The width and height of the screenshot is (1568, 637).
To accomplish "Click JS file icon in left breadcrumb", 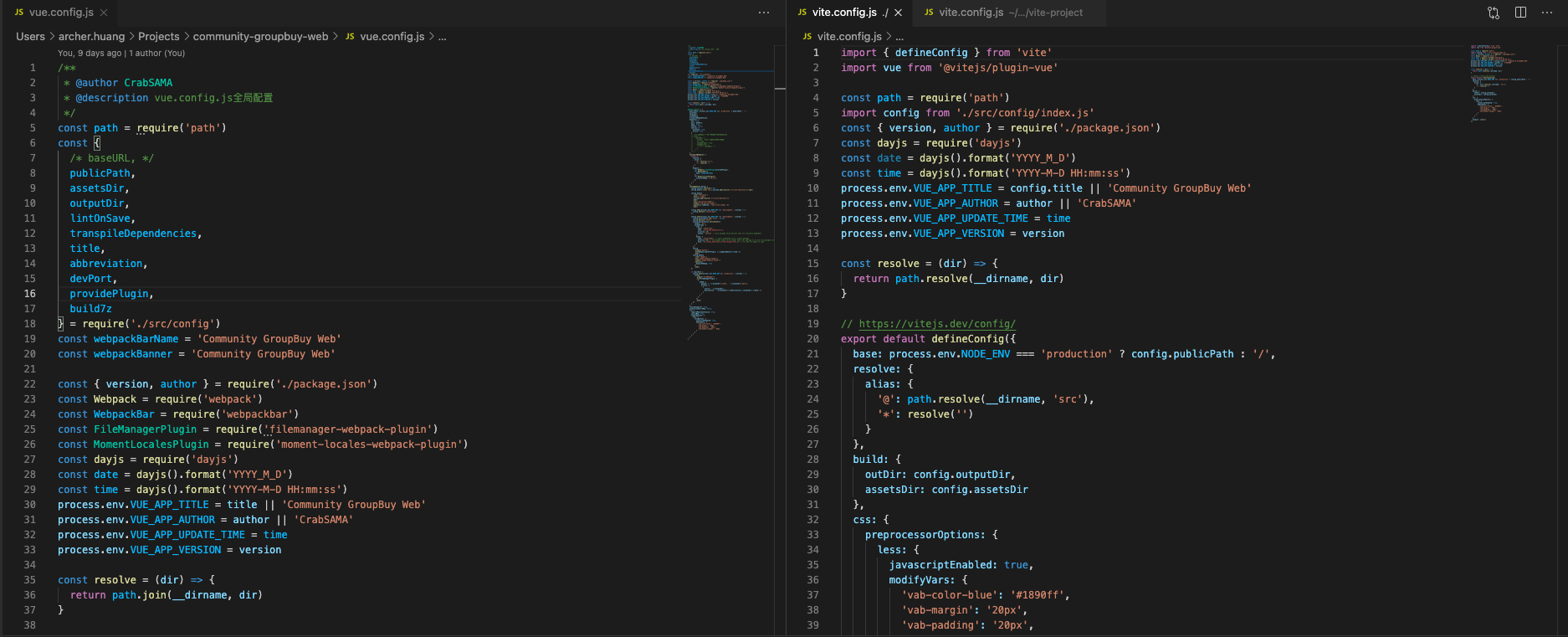I will tap(350, 37).
